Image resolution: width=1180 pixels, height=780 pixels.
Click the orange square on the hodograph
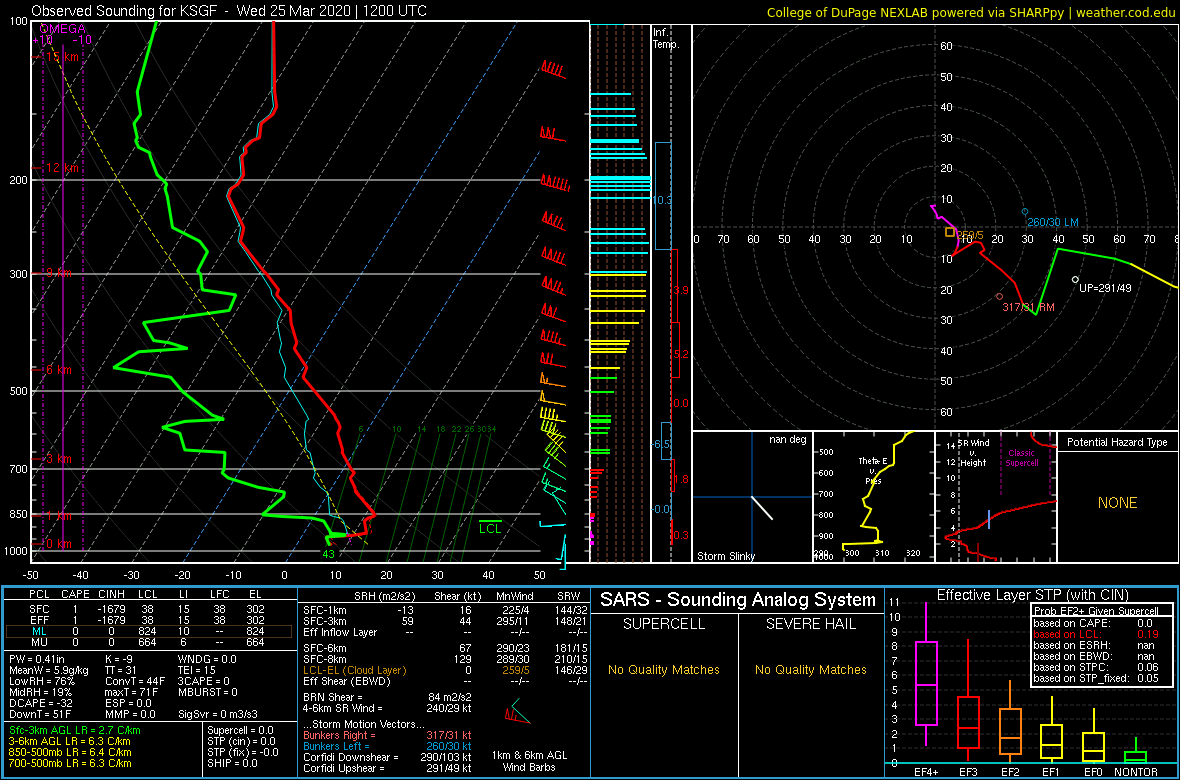950,233
